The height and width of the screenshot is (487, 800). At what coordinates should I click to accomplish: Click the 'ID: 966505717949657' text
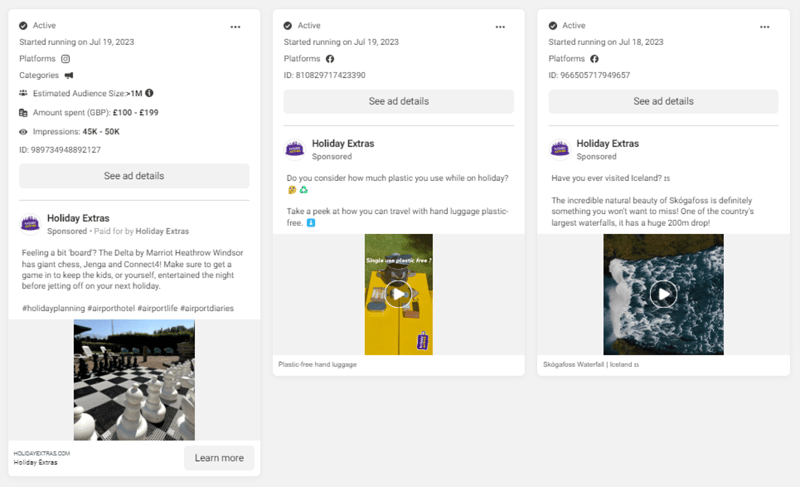tap(589, 75)
